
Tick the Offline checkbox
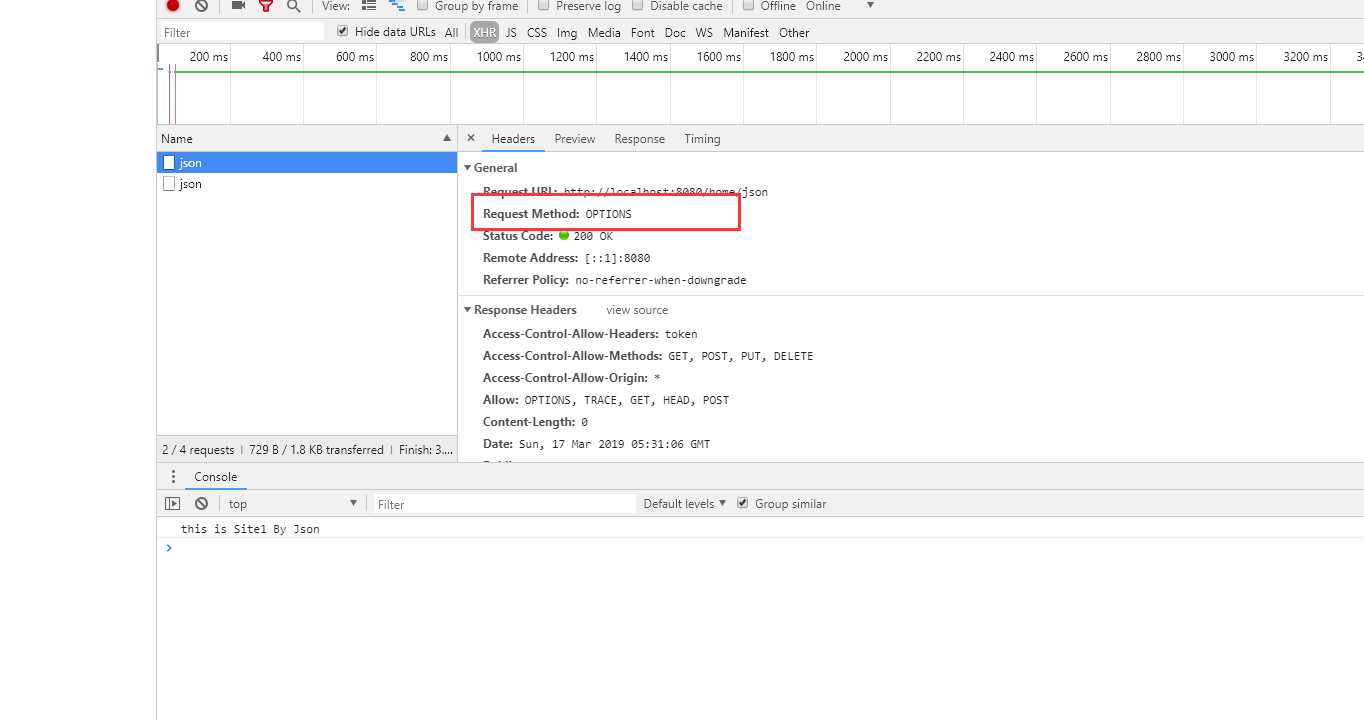tap(748, 5)
